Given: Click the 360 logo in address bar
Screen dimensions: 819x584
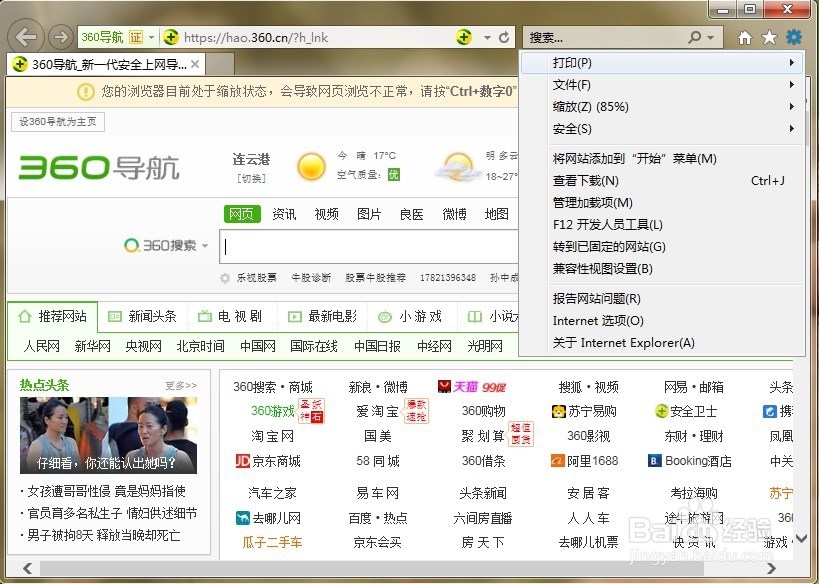Looking at the screenshot, I should click(x=170, y=37).
